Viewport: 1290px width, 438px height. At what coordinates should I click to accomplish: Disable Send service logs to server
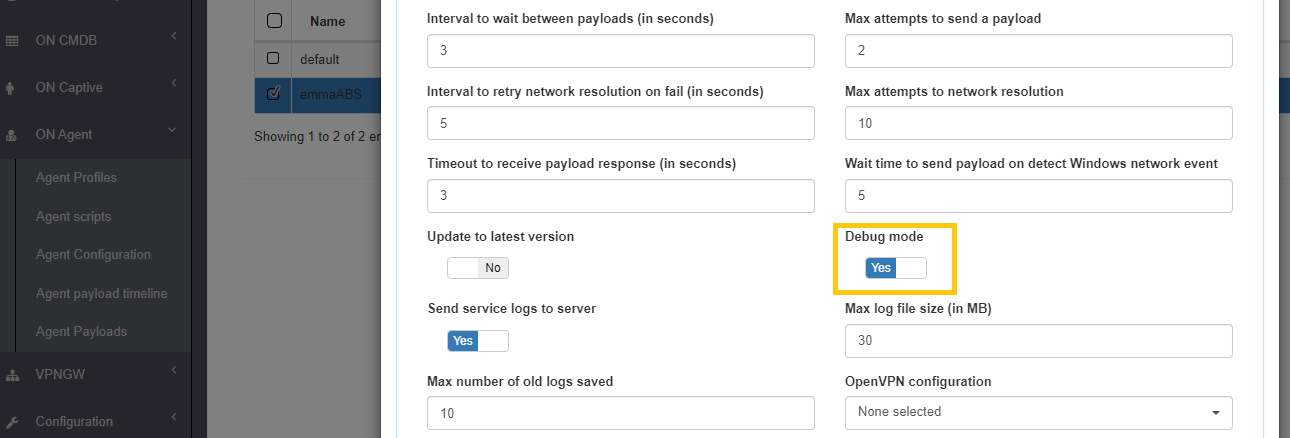[x=478, y=341]
